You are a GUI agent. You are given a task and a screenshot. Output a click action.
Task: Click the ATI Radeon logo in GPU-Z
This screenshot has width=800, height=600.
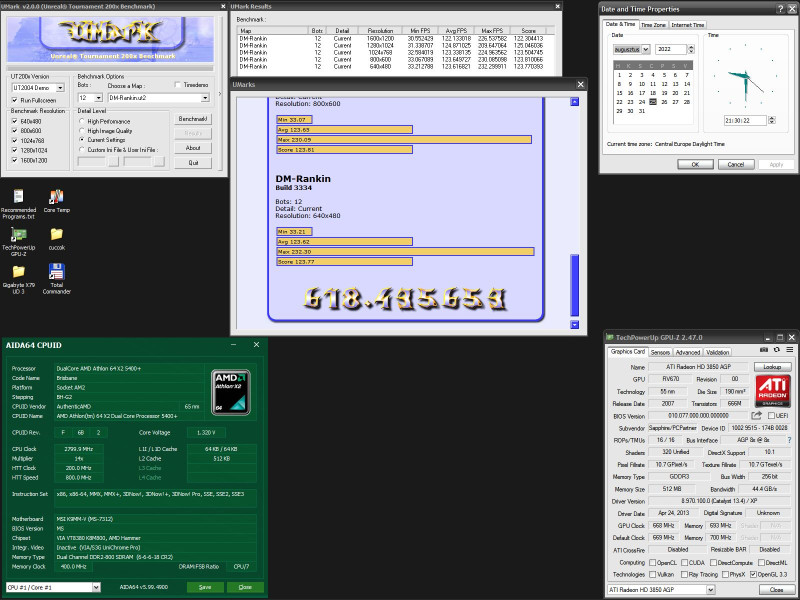[x=772, y=390]
